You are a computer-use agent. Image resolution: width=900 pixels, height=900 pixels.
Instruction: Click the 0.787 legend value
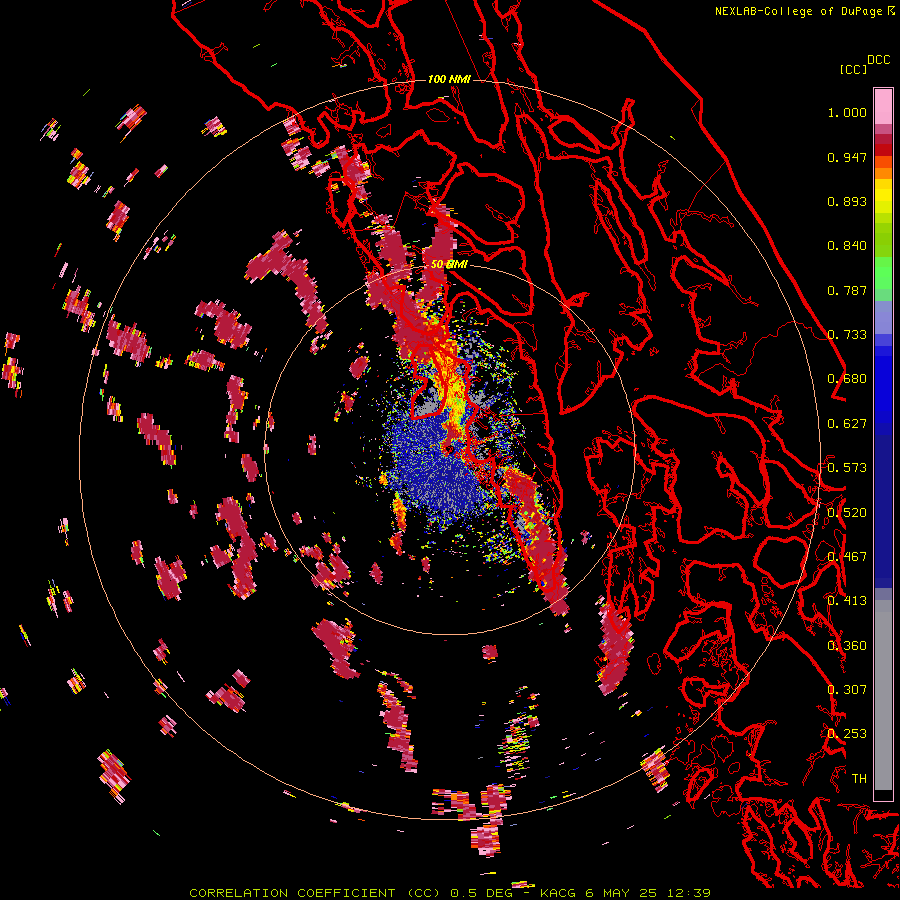click(847, 290)
